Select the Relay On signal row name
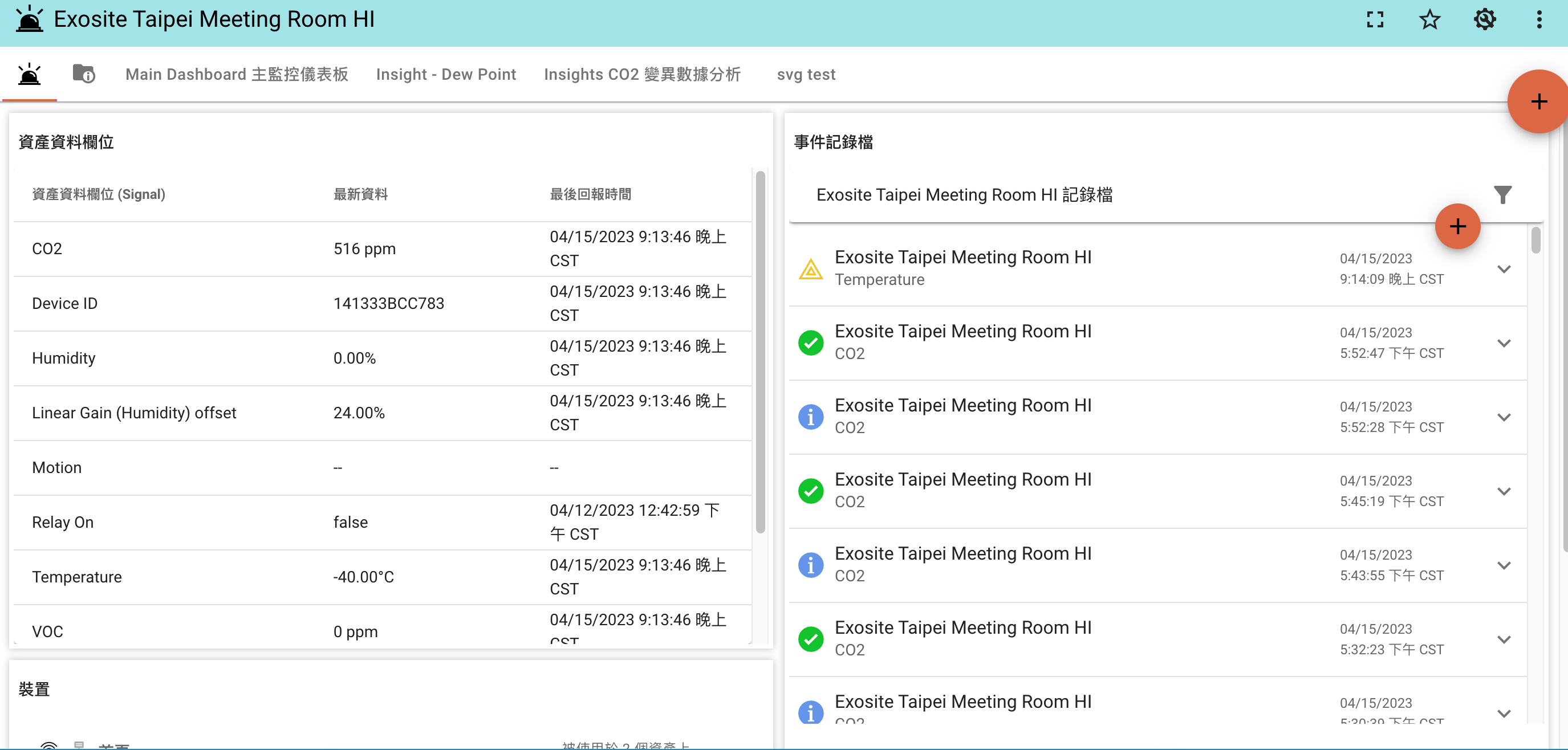Viewport: 1568px width, 750px height. pyautogui.click(x=63, y=523)
